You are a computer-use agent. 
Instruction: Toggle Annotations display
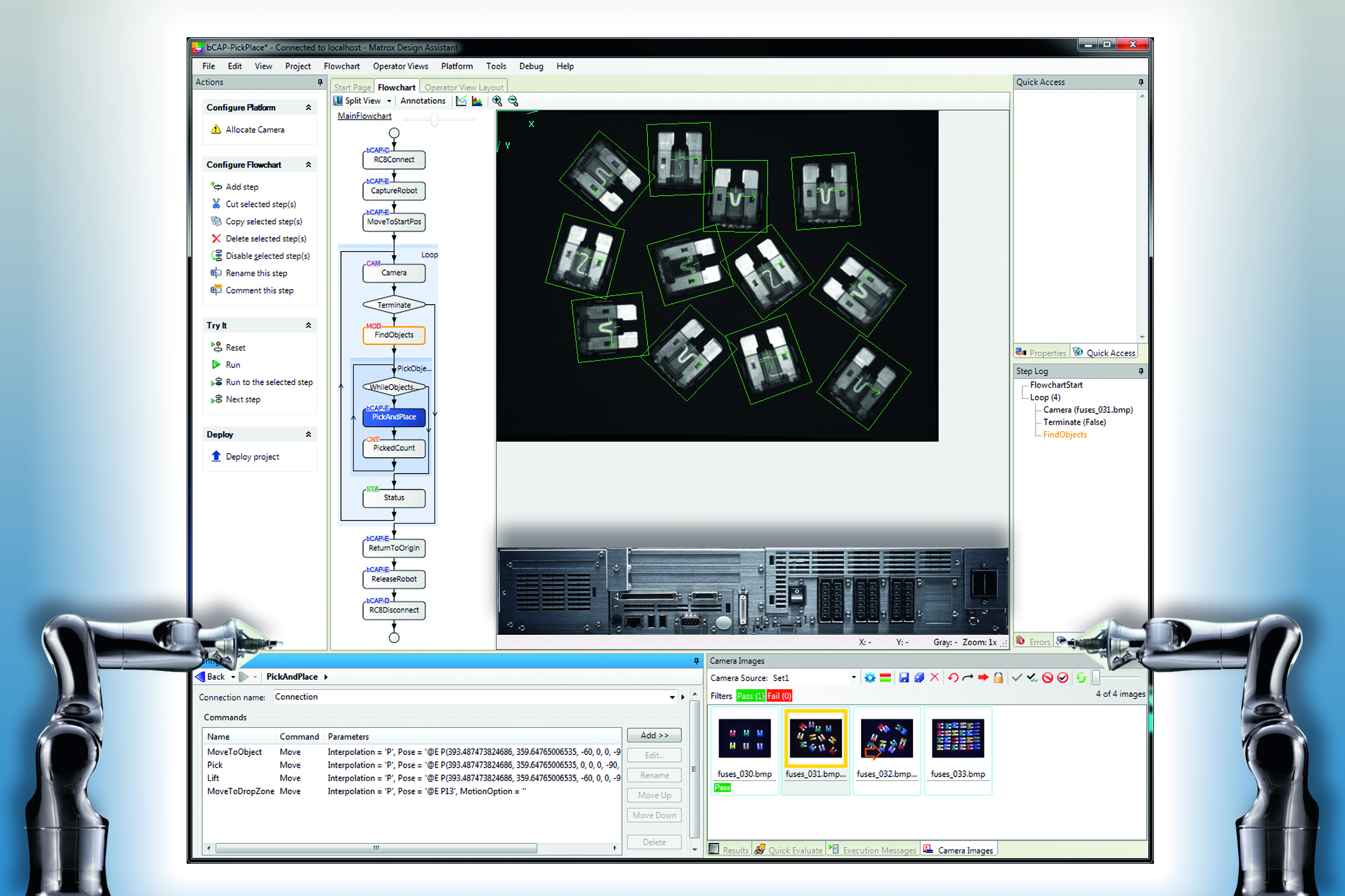[423, 101]
